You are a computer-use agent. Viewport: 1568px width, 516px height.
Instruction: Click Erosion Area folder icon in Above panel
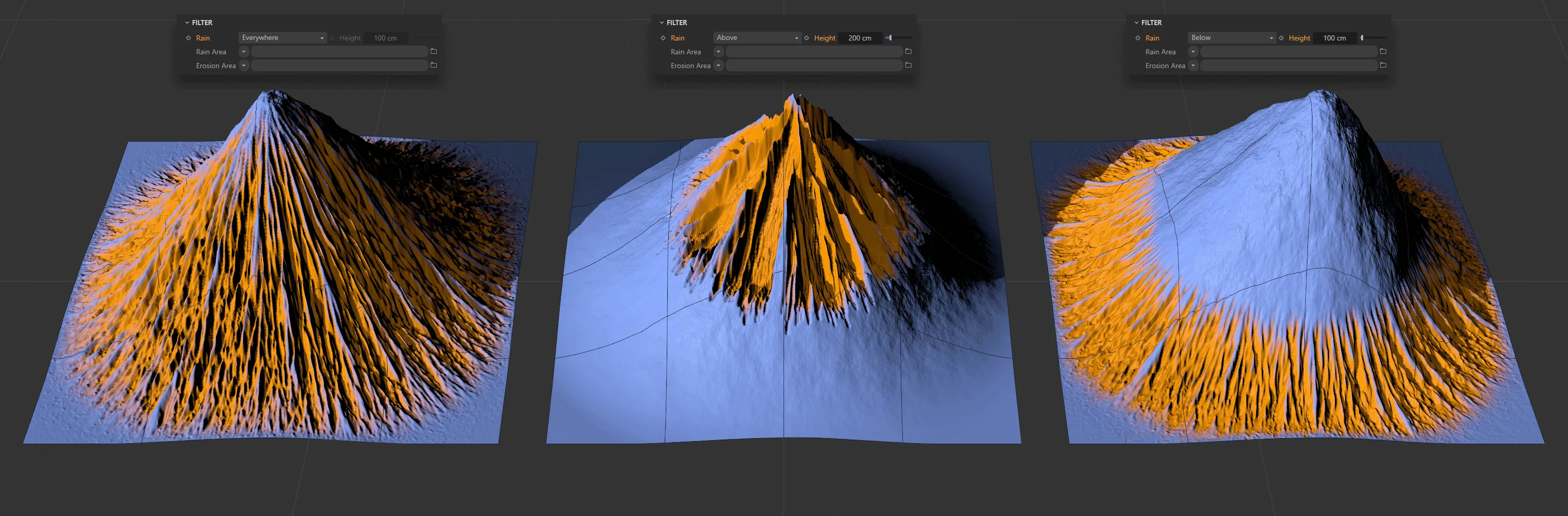[x=908, y=65]
